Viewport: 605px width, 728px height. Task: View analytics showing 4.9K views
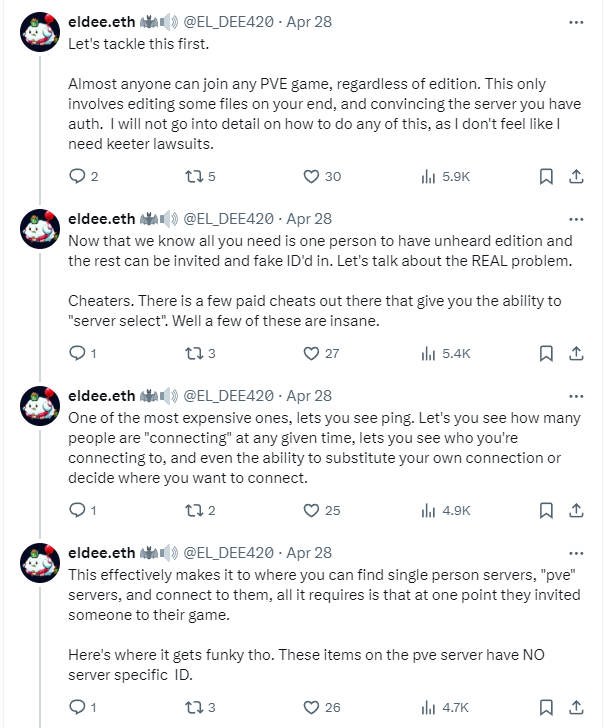[429, 510]
